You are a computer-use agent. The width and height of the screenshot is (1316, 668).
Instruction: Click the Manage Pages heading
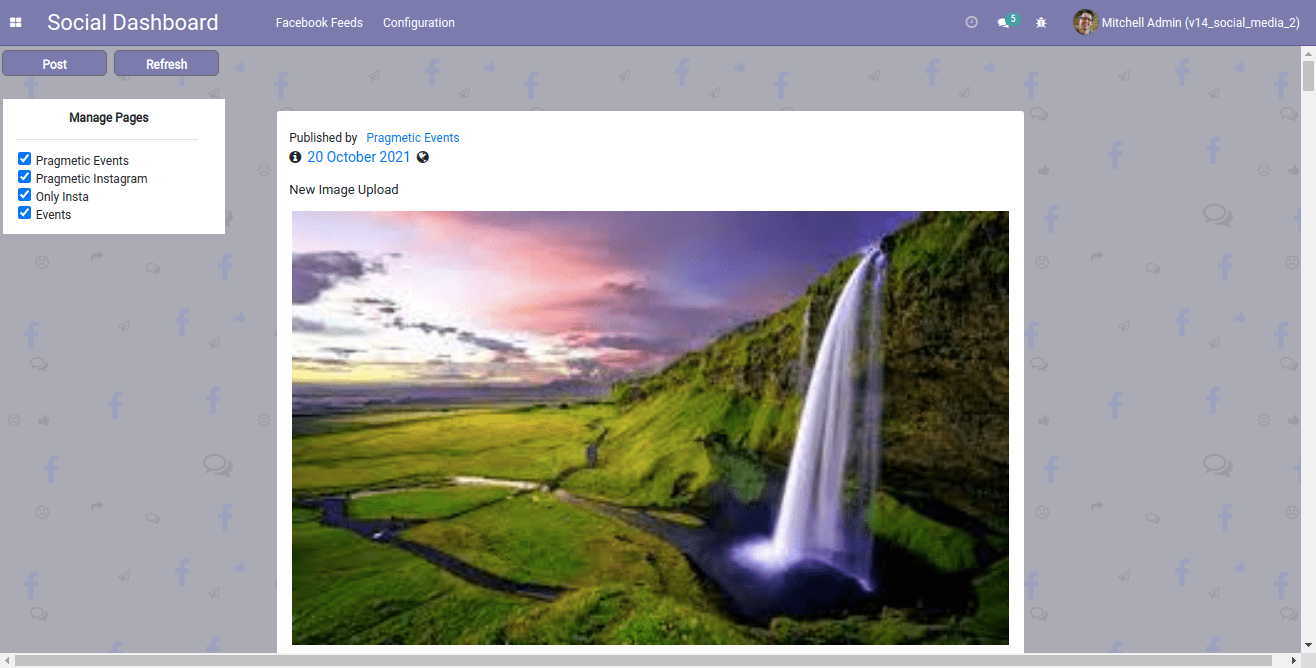[109, 118]
